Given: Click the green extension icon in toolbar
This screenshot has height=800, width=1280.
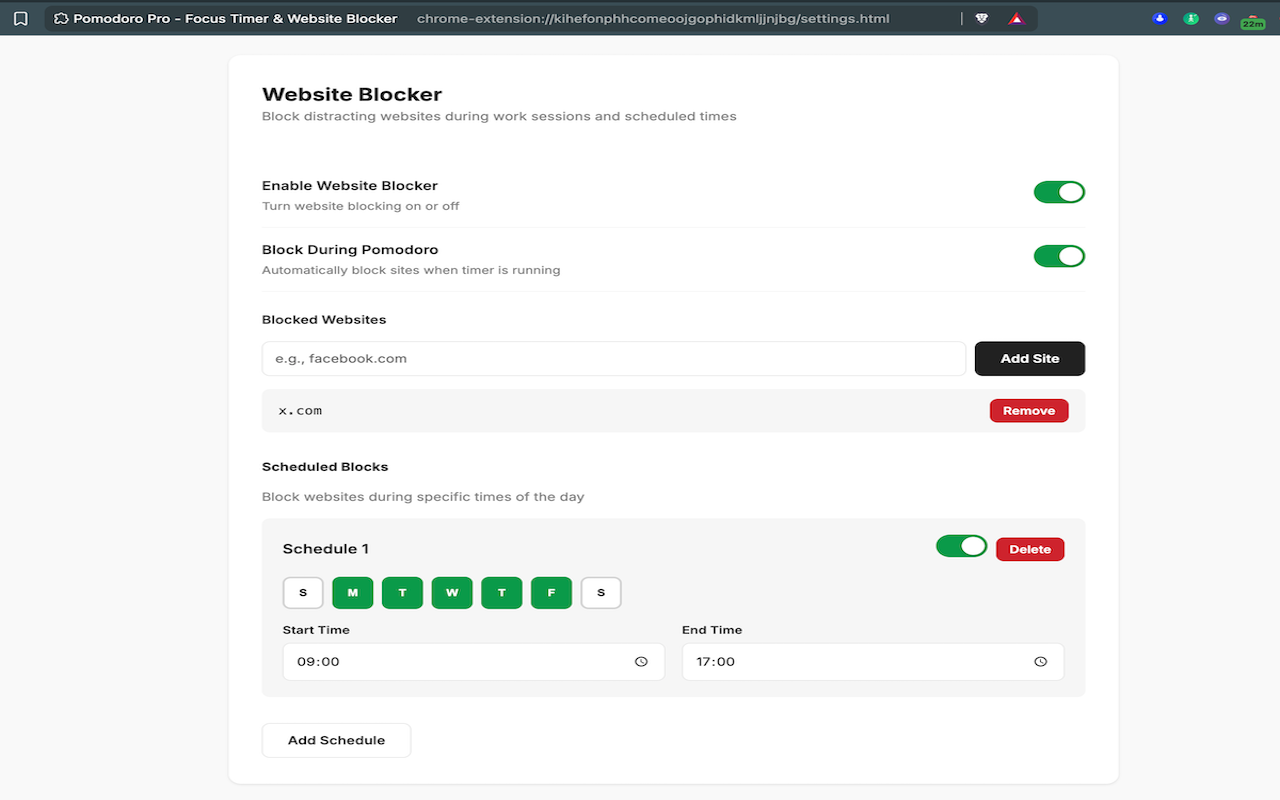Looking at the screenshot, I should click(x=1190, y=18).
